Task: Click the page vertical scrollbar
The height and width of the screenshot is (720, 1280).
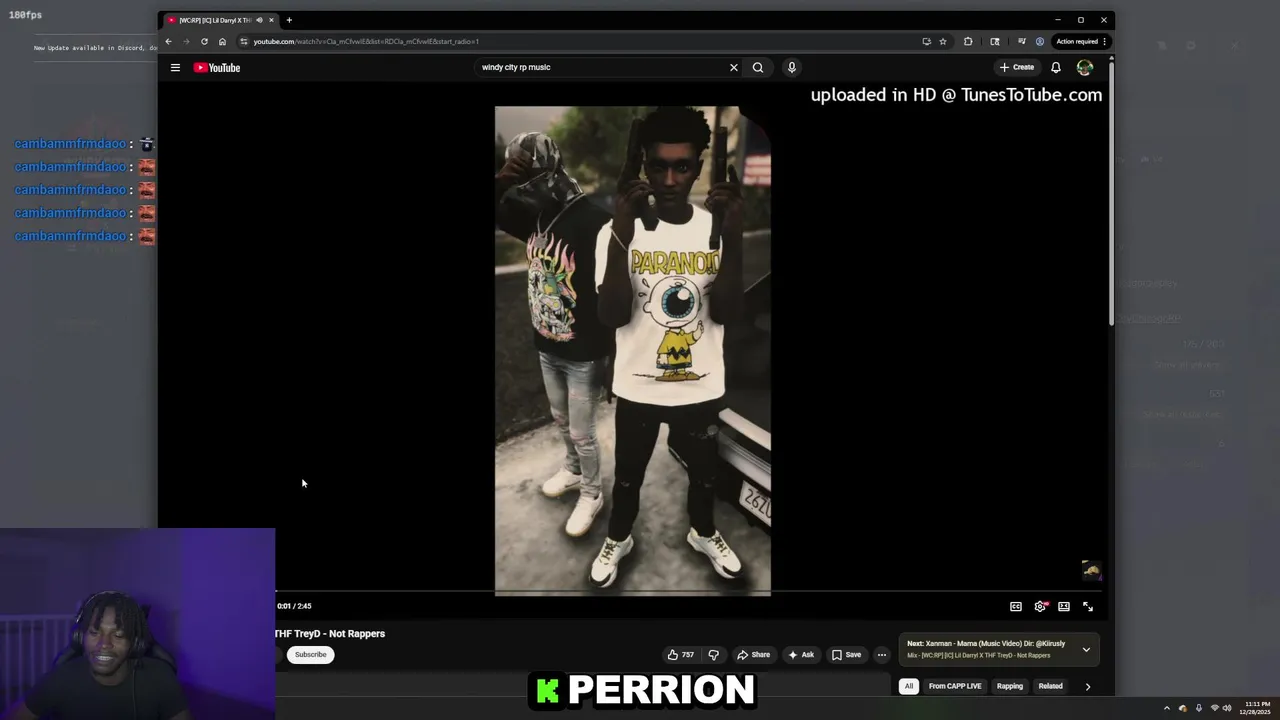Action: (1110, 195)
